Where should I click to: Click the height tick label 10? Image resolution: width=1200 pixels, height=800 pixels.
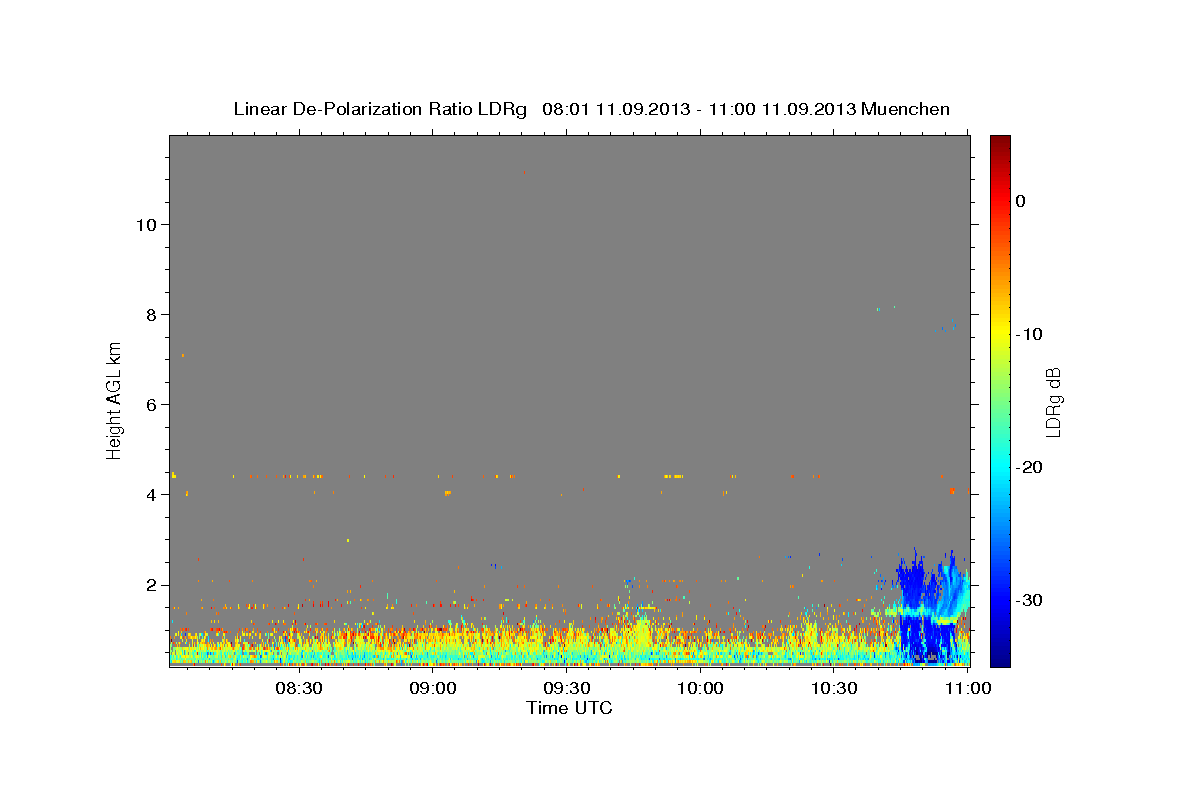click(x=145, y=224)
